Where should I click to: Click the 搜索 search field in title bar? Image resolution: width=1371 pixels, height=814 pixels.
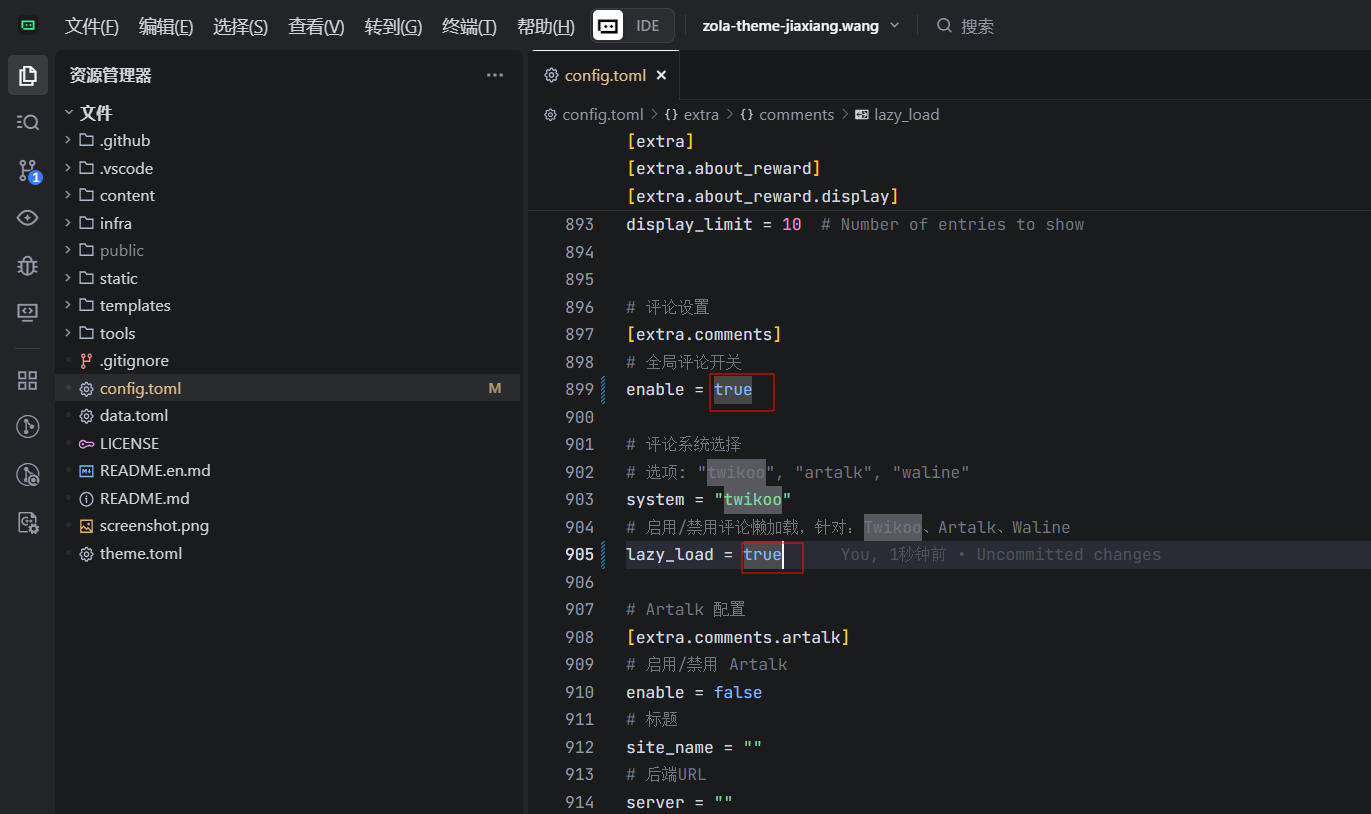point(977,26)
